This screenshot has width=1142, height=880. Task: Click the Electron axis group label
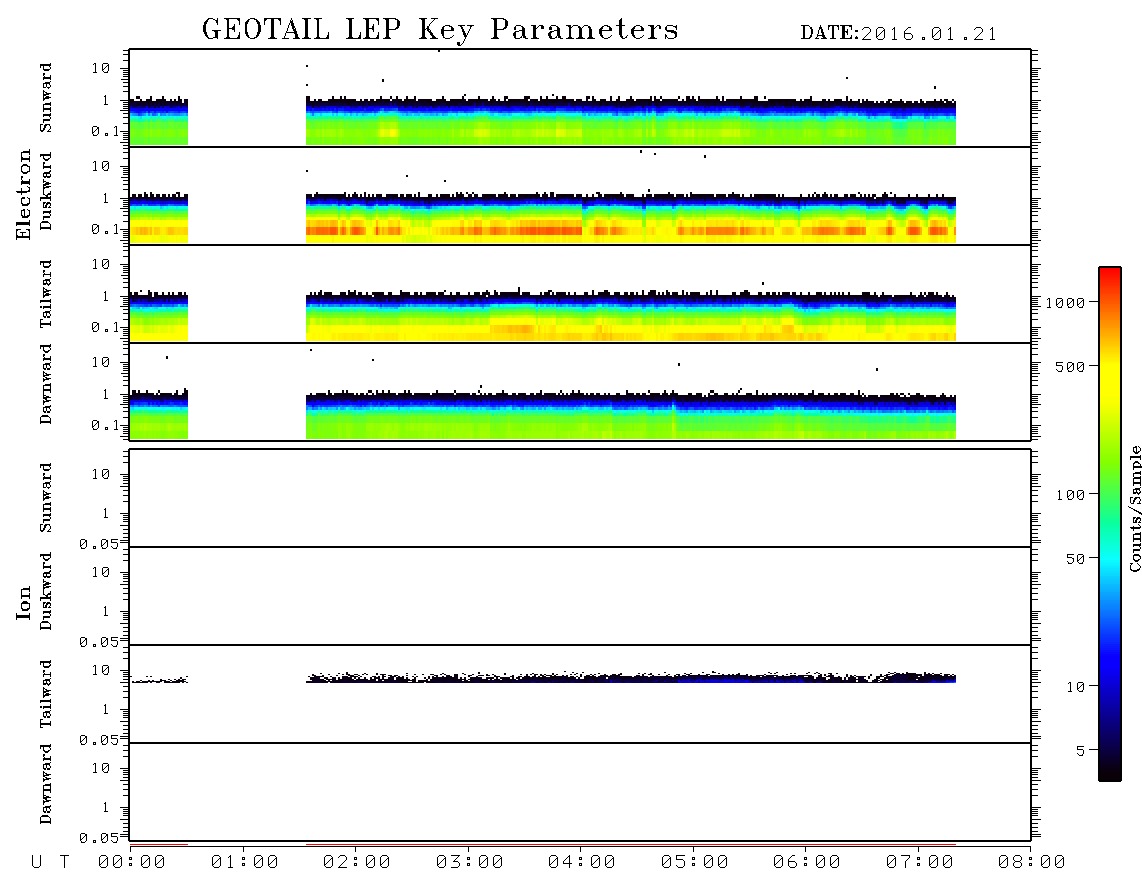(x=23, y=194)
